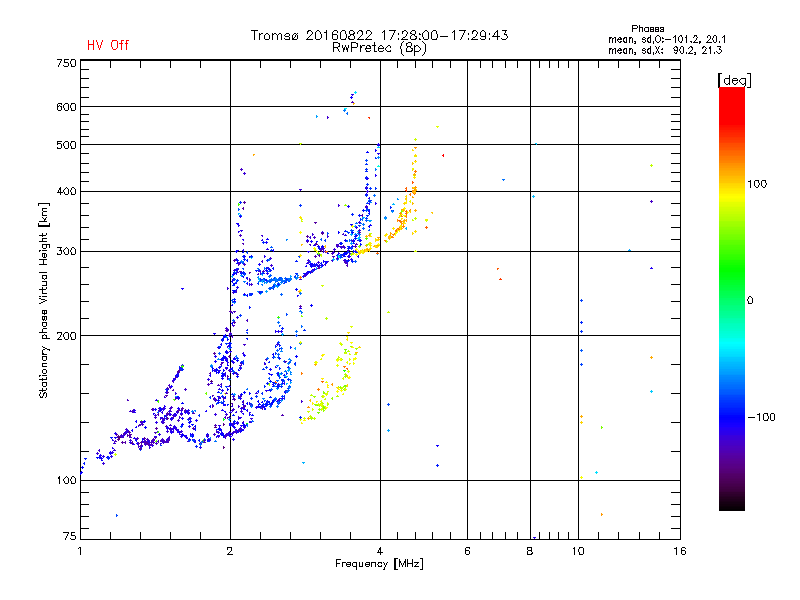The width and height of the screenshot is (800, 600).
Task: Click the Phases mean sd statistics text
Action: pos(666,40)
